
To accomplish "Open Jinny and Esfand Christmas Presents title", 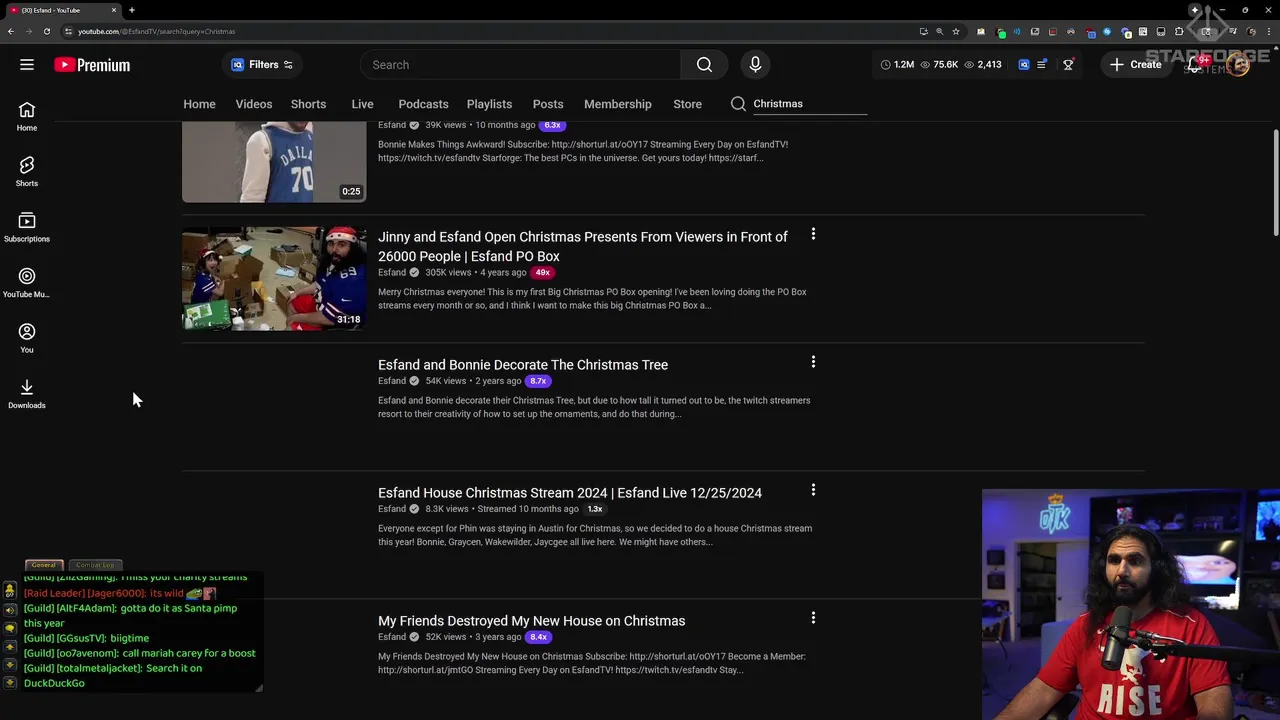I will tap(583, 246).
